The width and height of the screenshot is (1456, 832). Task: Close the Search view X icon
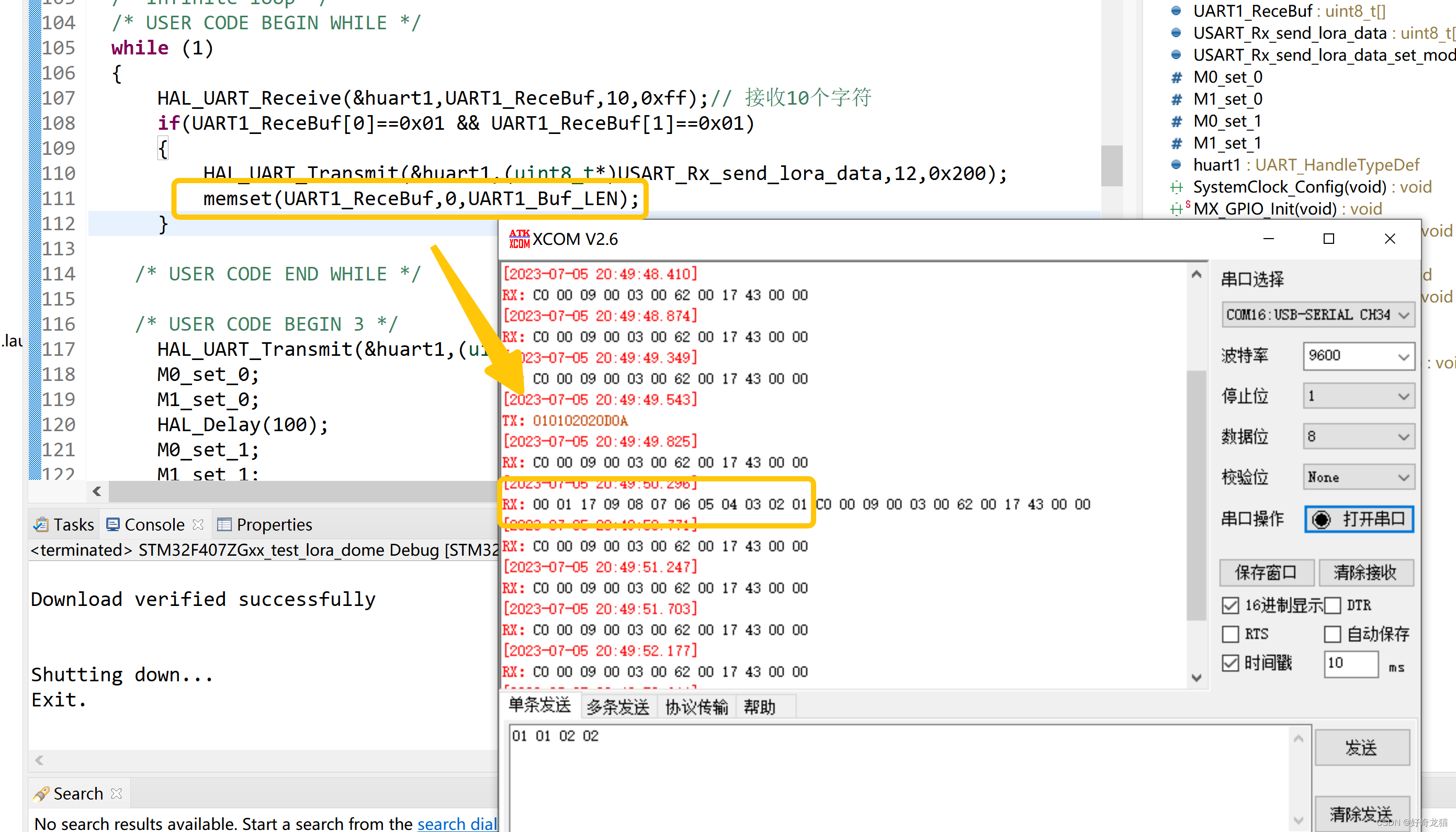[x=117, y=793]
